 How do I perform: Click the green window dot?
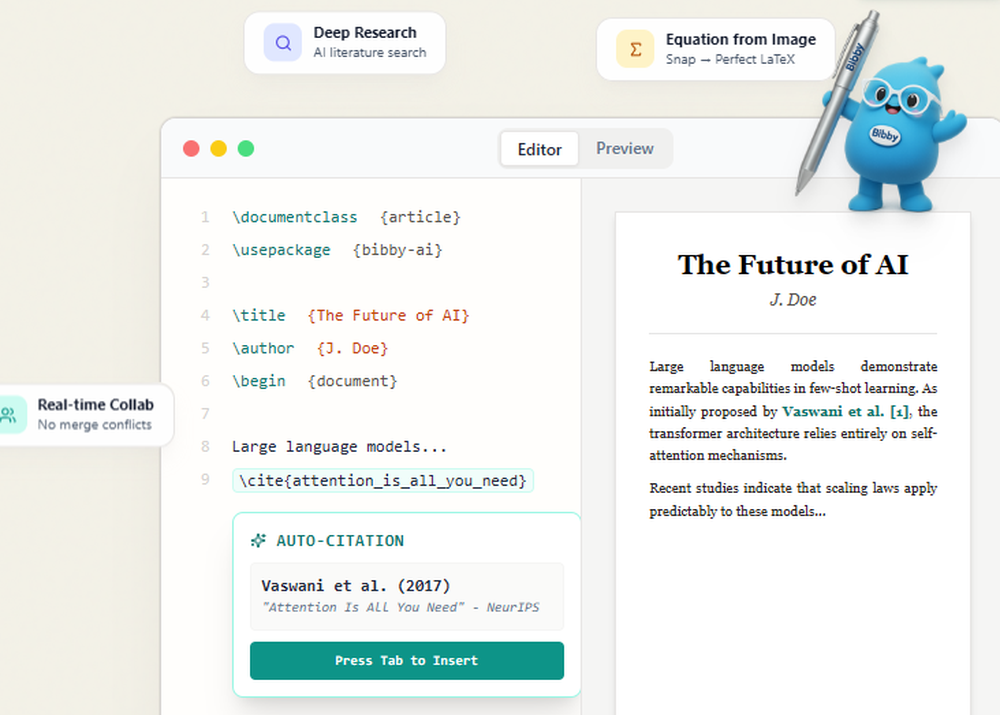246,149
